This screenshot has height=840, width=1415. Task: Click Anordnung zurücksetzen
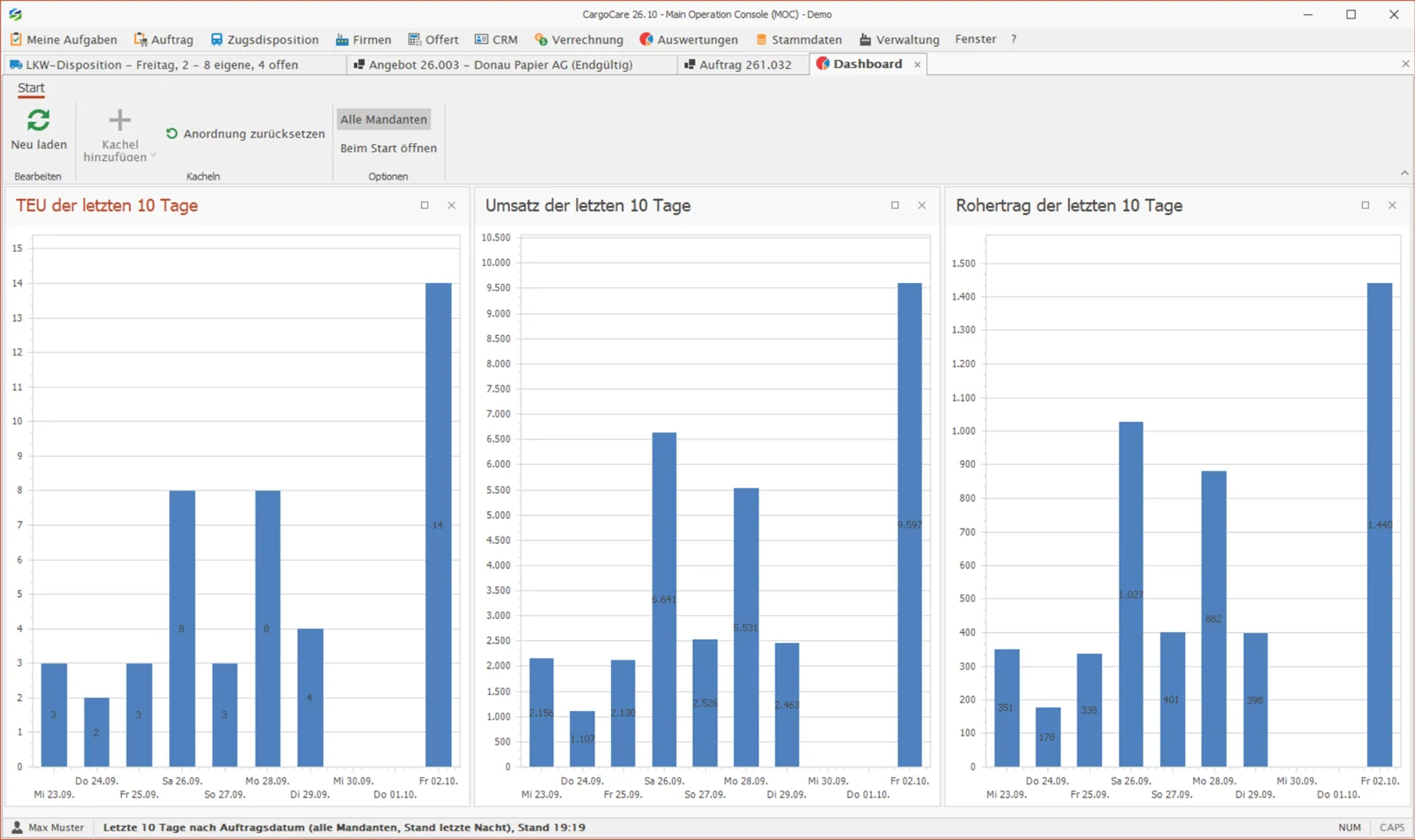[x=245, y=134]
